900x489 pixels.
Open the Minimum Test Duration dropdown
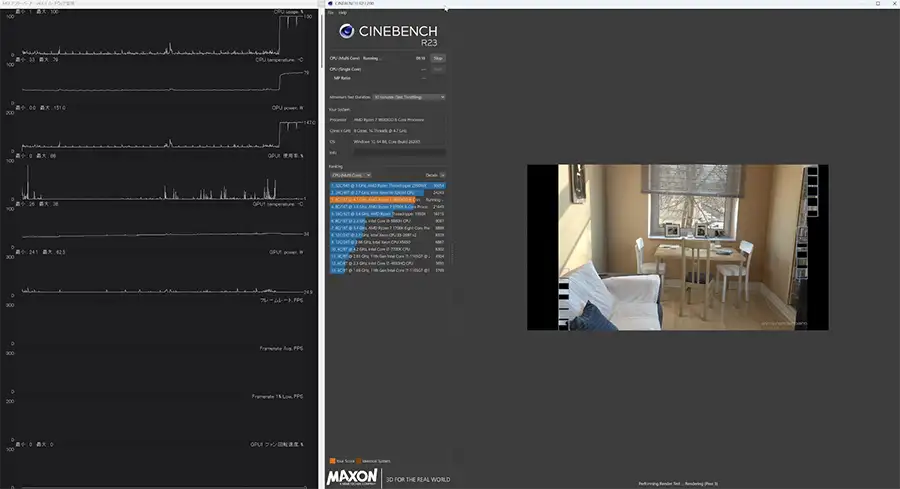click(x=409, y=97)
